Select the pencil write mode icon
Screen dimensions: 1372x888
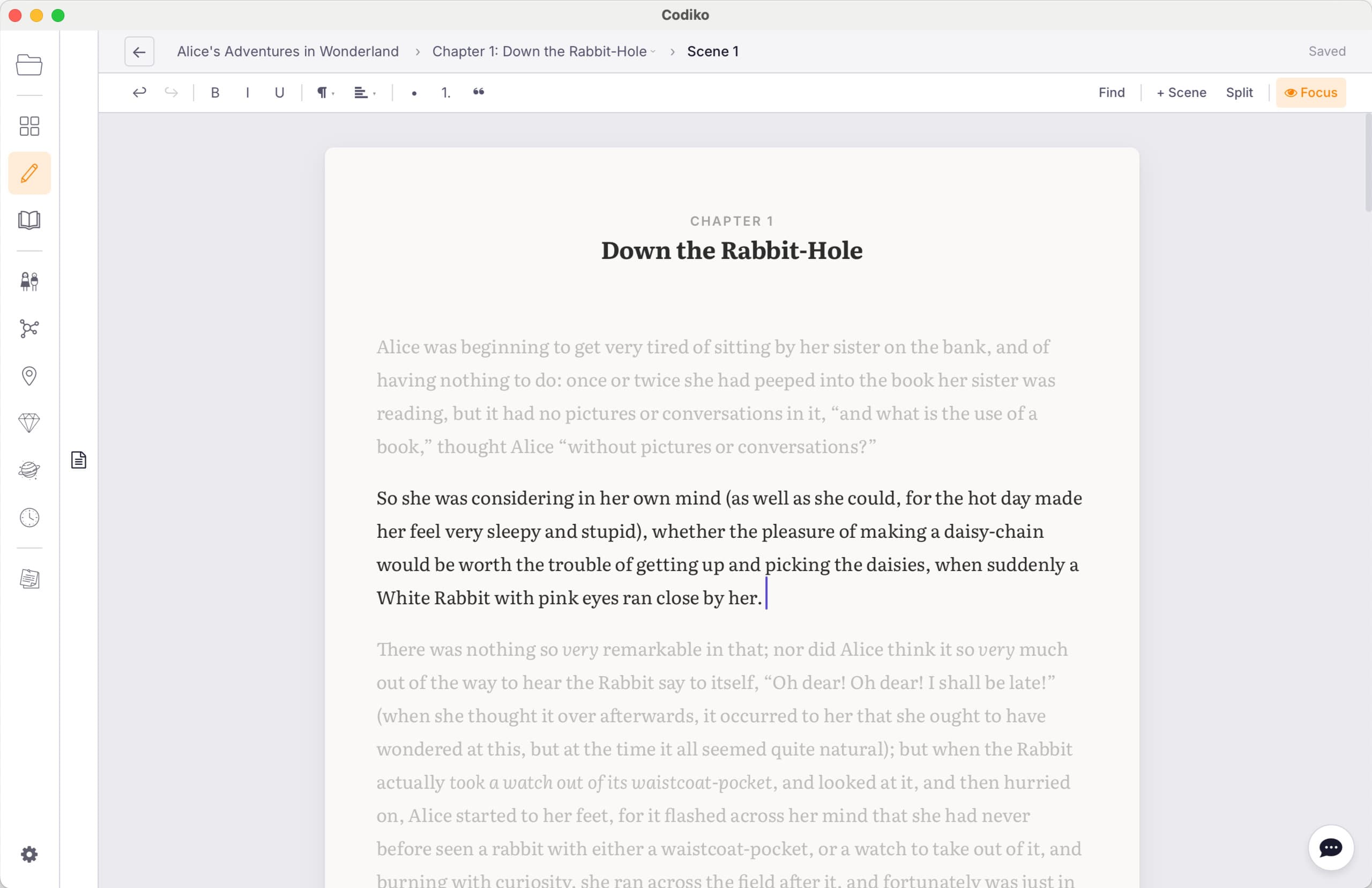coord(29,173)
